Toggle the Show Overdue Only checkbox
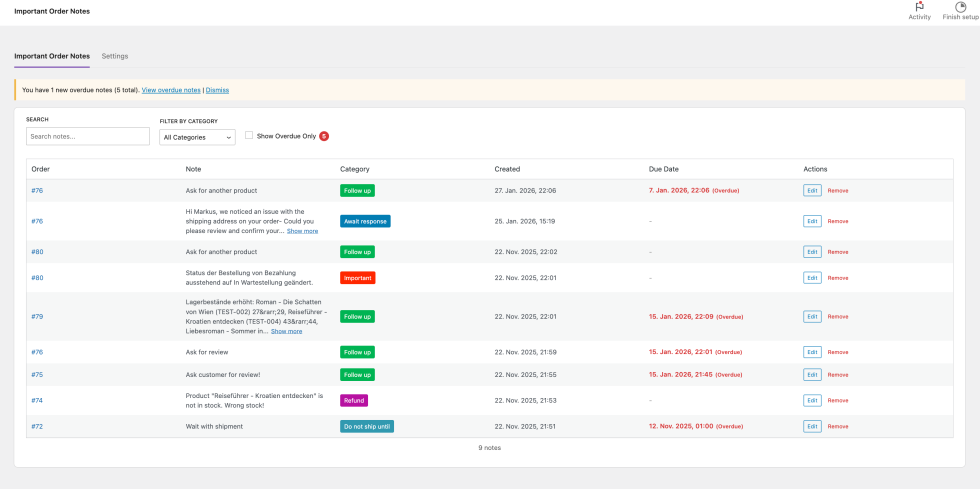980x489 pixels. click(249, 135)
